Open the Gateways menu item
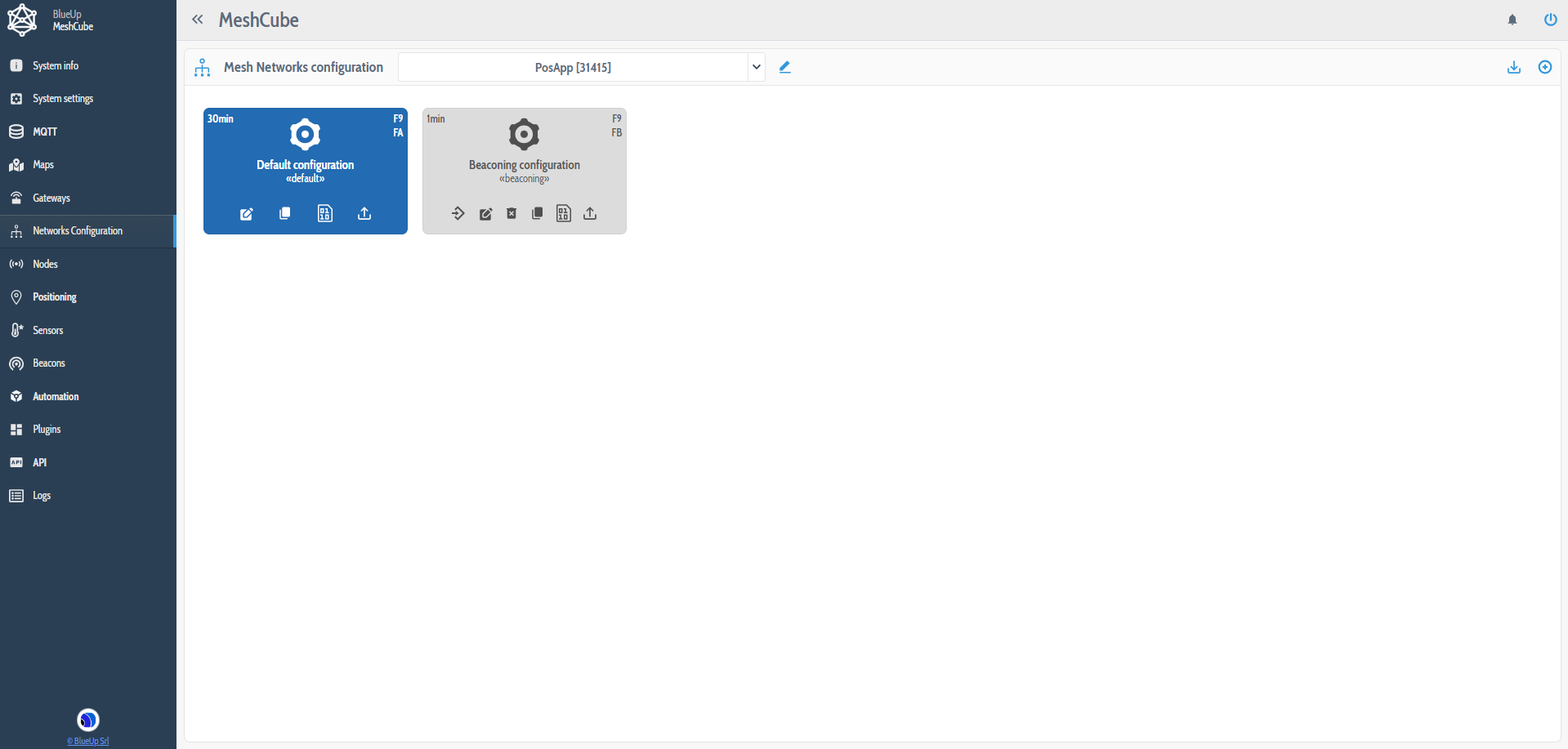1568x749 pixels. click(x=51, y=198)
